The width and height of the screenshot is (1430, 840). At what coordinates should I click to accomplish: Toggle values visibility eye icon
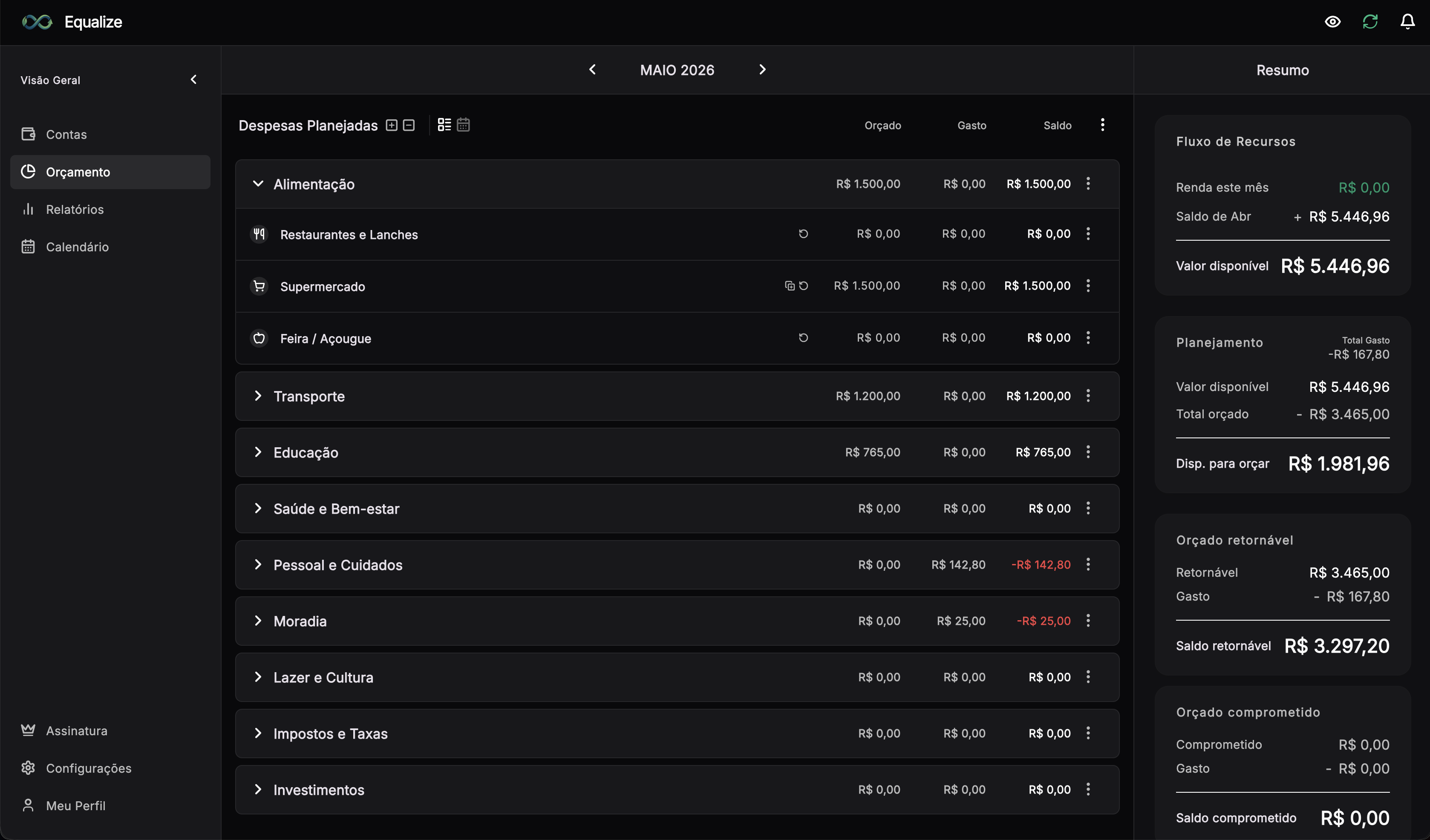pos(1332,22)
